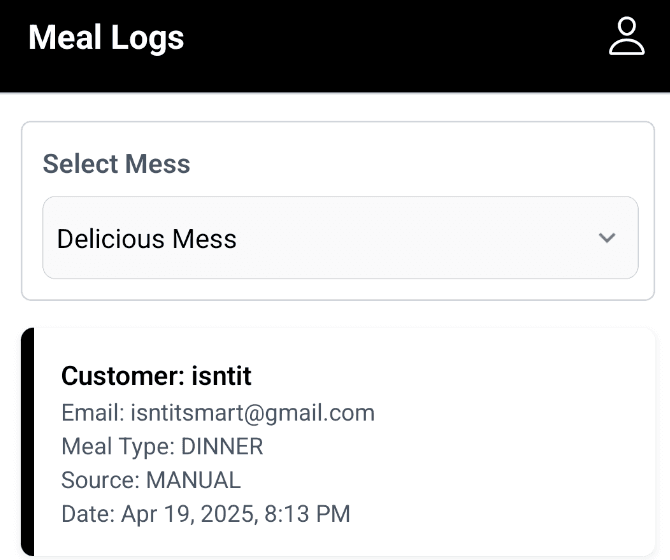Click the black header bar empty area
The height and width of the screenshot is (560, 670).
[x=400, y=40]
